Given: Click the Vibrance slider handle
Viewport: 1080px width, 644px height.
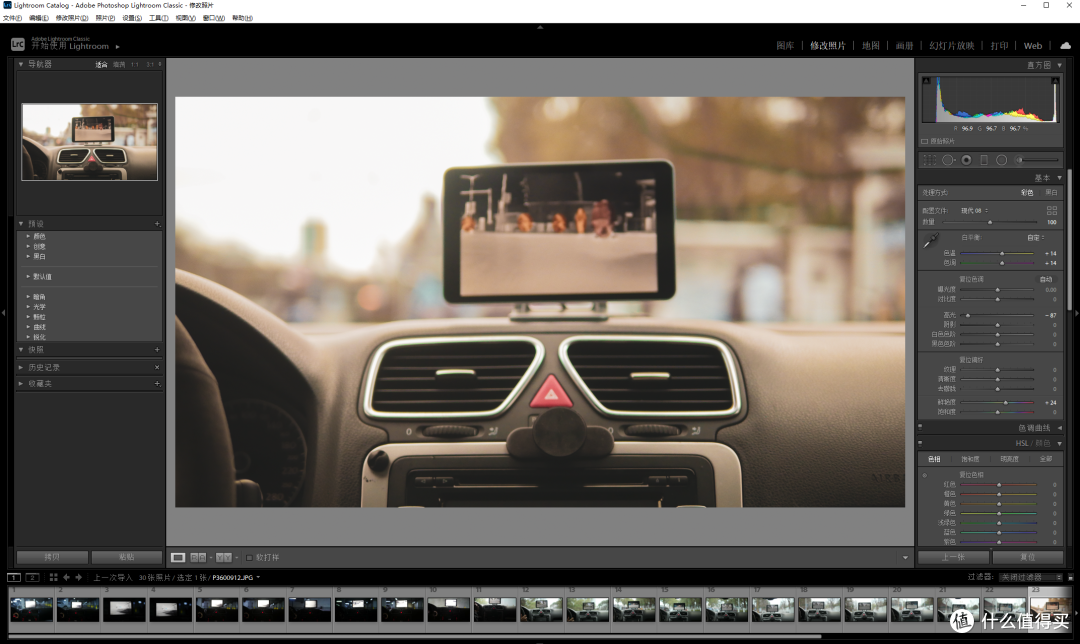Looking at the screenshot, I should [x=1006, y=402].
